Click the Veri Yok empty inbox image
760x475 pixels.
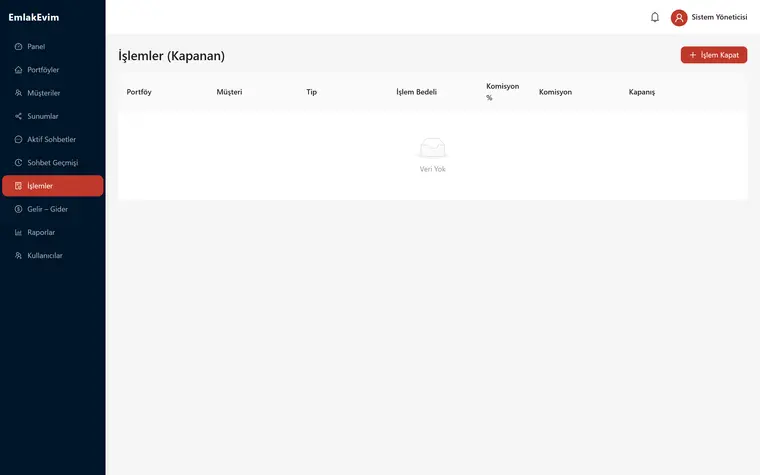[x=432, y=147]
